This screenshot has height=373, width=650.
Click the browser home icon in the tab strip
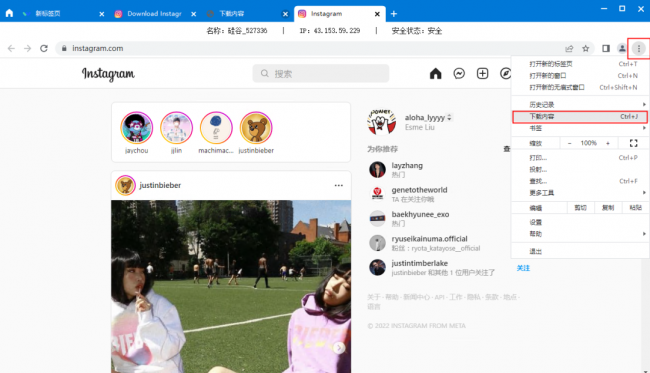(9, 13)
